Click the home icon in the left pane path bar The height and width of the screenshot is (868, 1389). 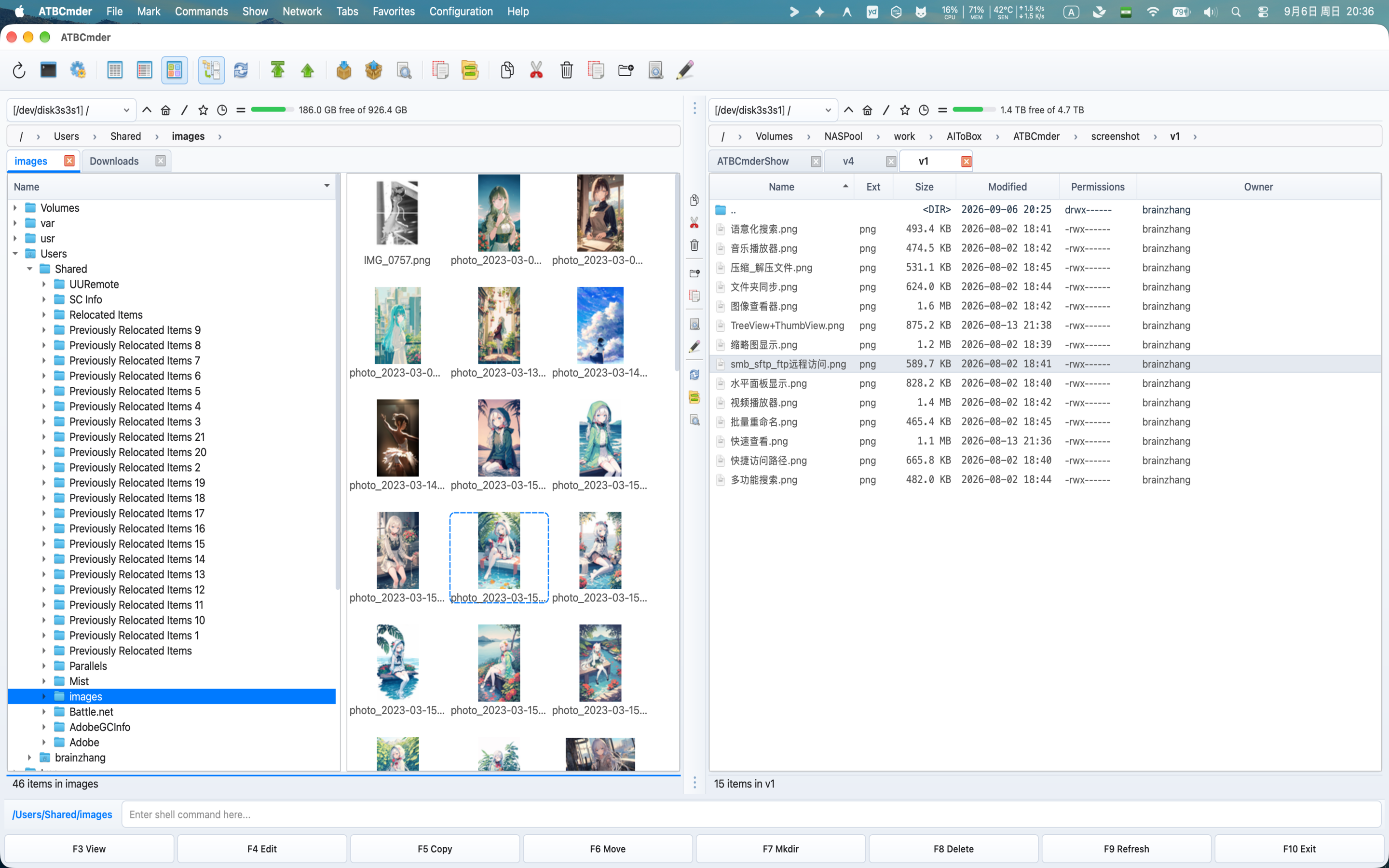coord(166,110)
